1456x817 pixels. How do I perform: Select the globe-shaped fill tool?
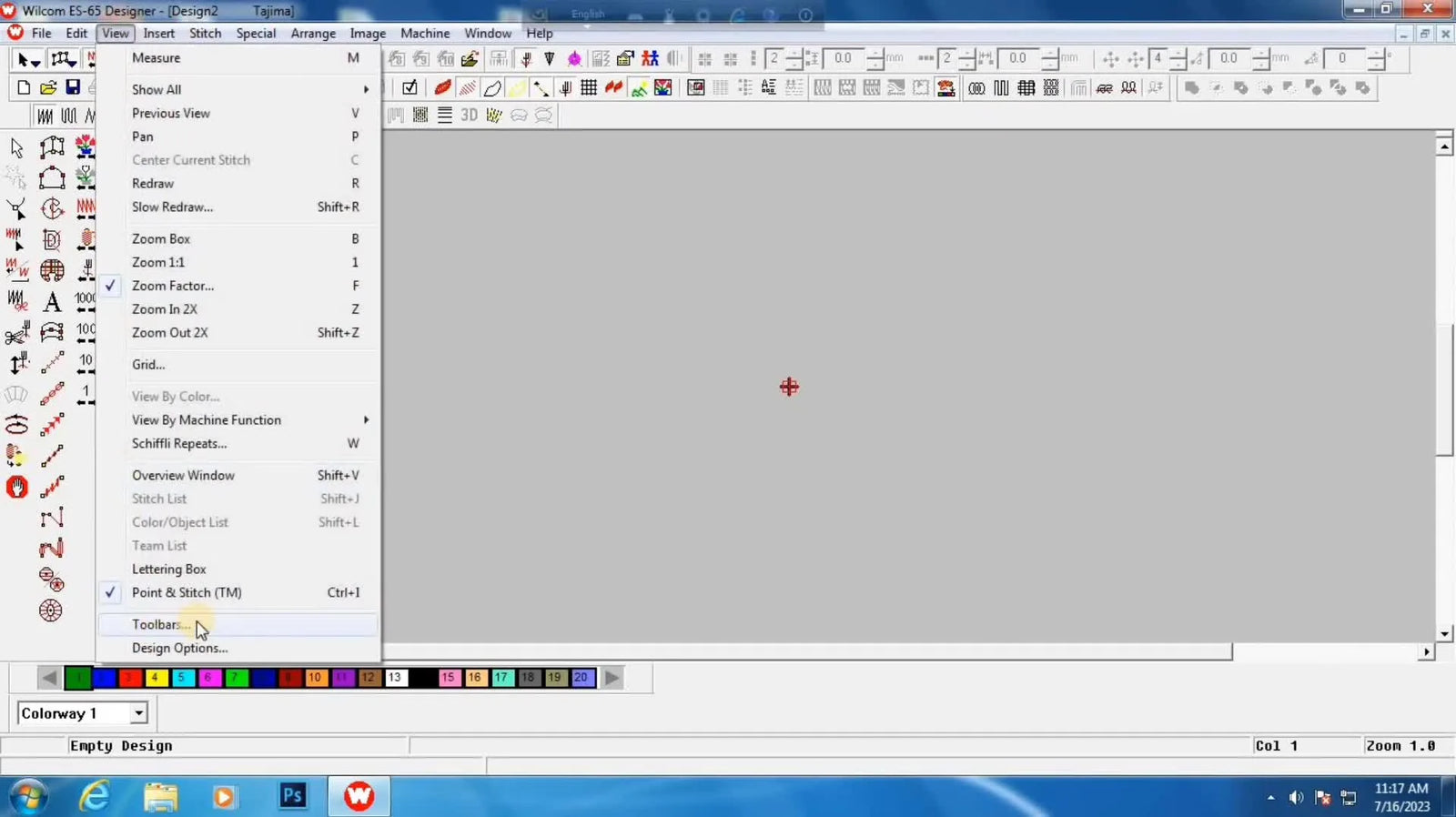pyautogui.click(x=52, y=270)
